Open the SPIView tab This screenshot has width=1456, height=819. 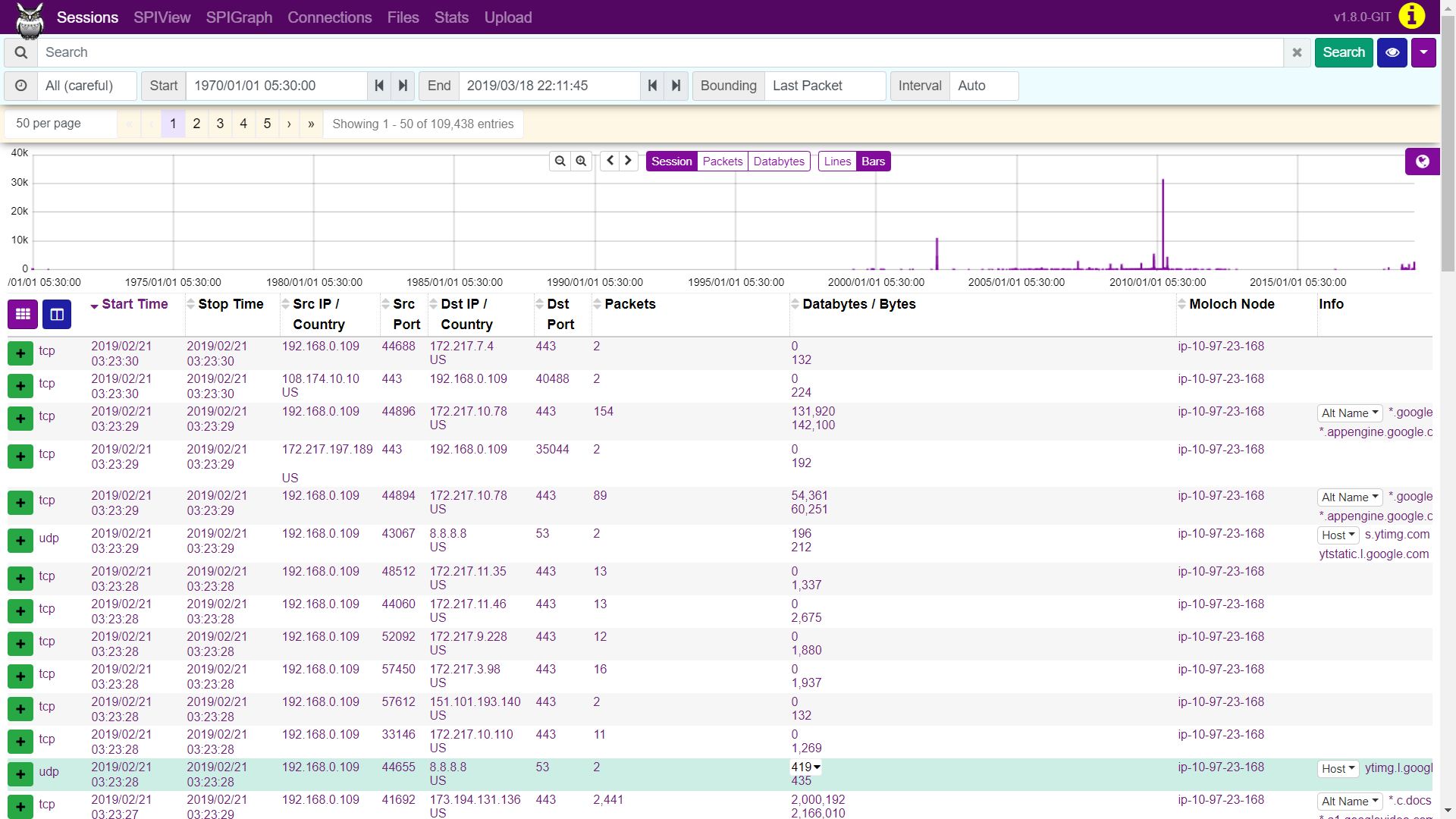[x=162, y=17]
